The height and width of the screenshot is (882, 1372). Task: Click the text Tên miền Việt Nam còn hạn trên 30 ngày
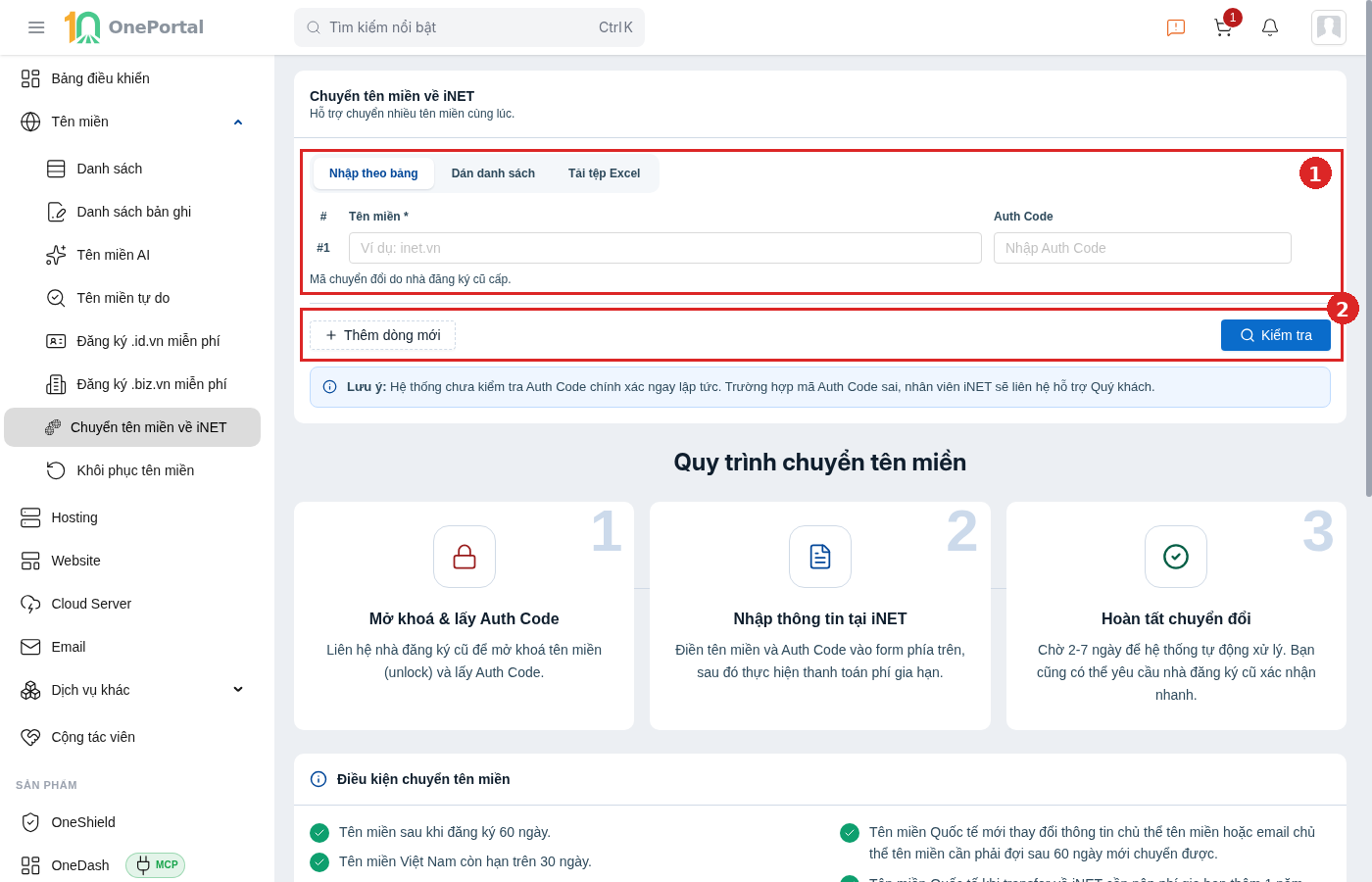click(465, 861)
